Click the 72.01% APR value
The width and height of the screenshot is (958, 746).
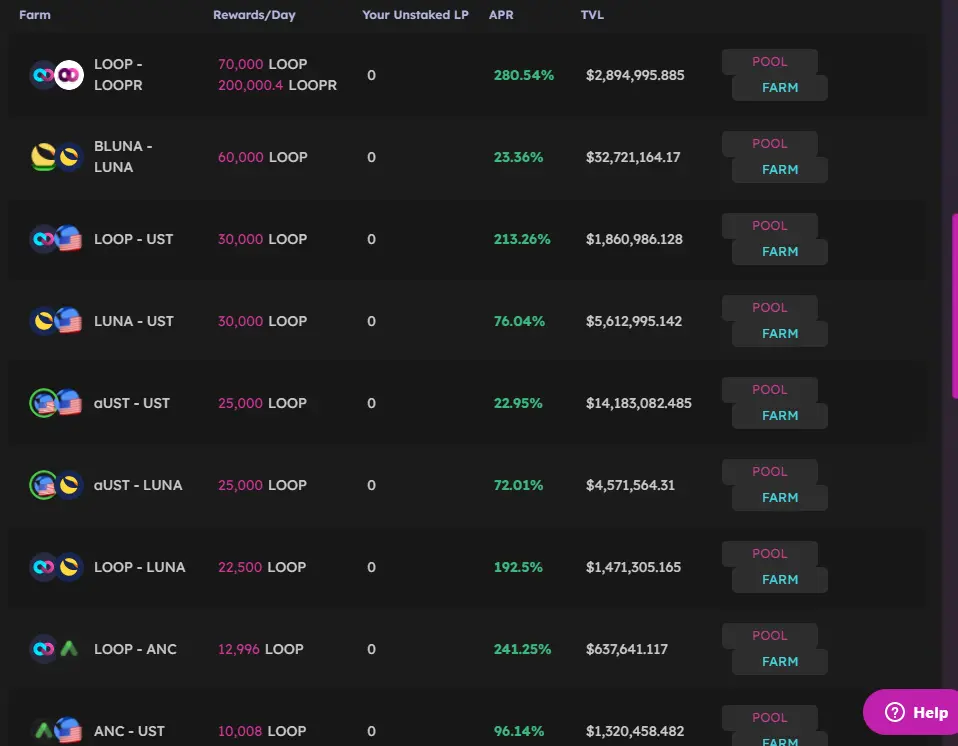[518, 485]
